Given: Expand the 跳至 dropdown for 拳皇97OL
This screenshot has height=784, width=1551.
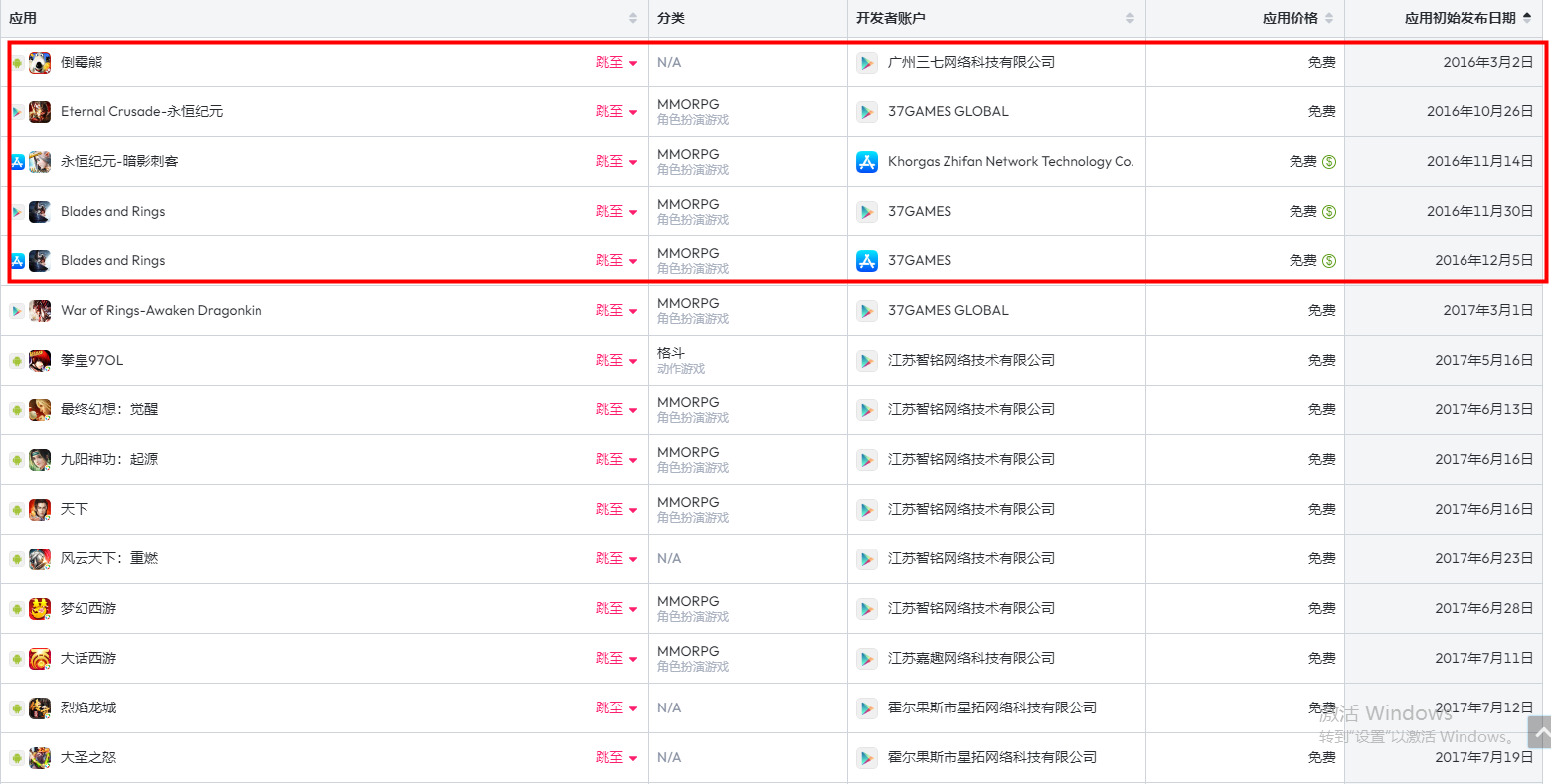Looking at the screenshot, I should pos(616,360).
